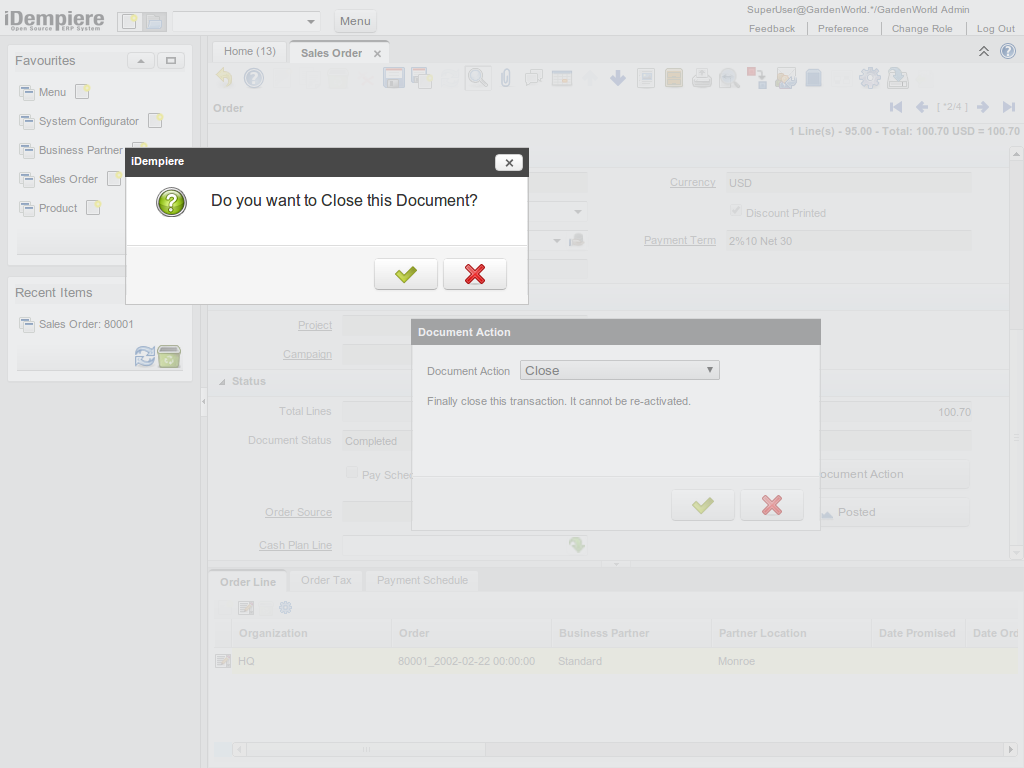The height and width of the screenshot is (768, 1024).
Task: Expand the search box dropdown beside Menu
Action: coord(311,21)
